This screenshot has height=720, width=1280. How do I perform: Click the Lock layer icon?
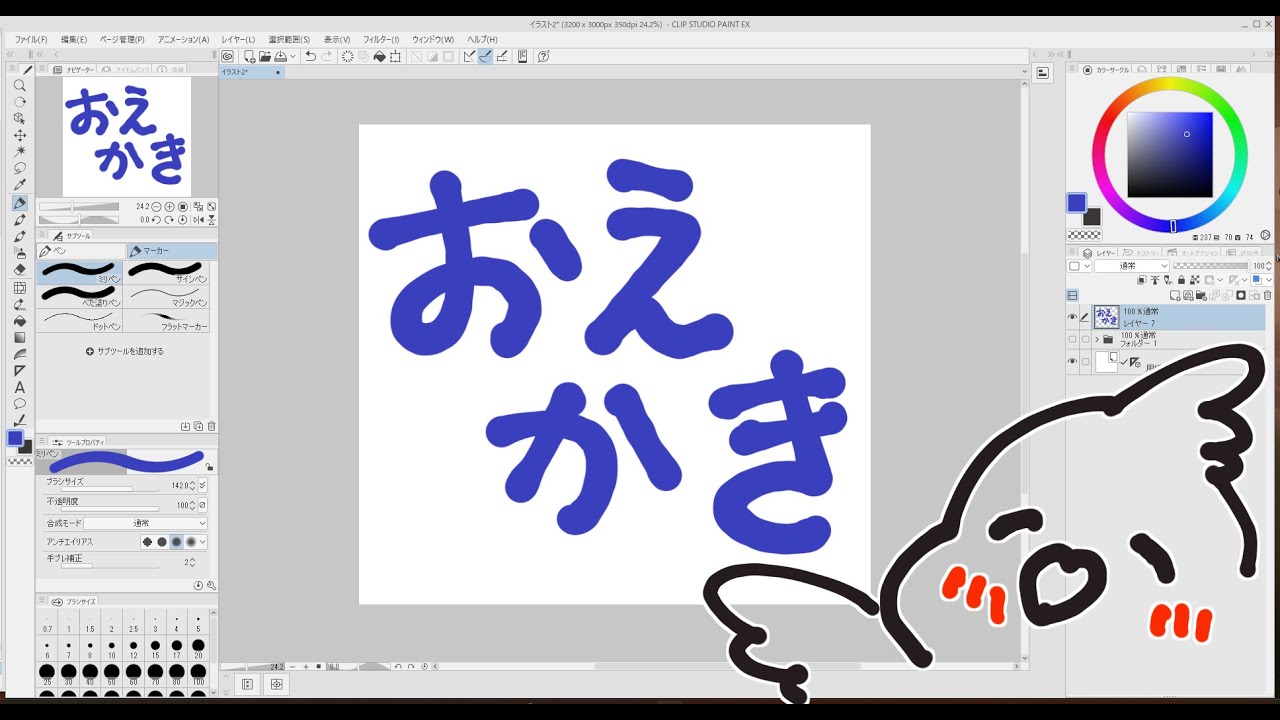(1181, 280)
